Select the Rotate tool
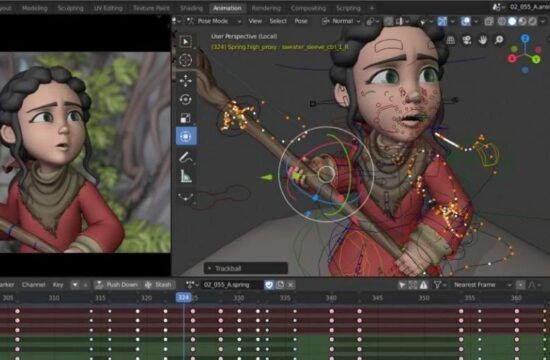Viewport: 550px width, 360px height. 186,100
